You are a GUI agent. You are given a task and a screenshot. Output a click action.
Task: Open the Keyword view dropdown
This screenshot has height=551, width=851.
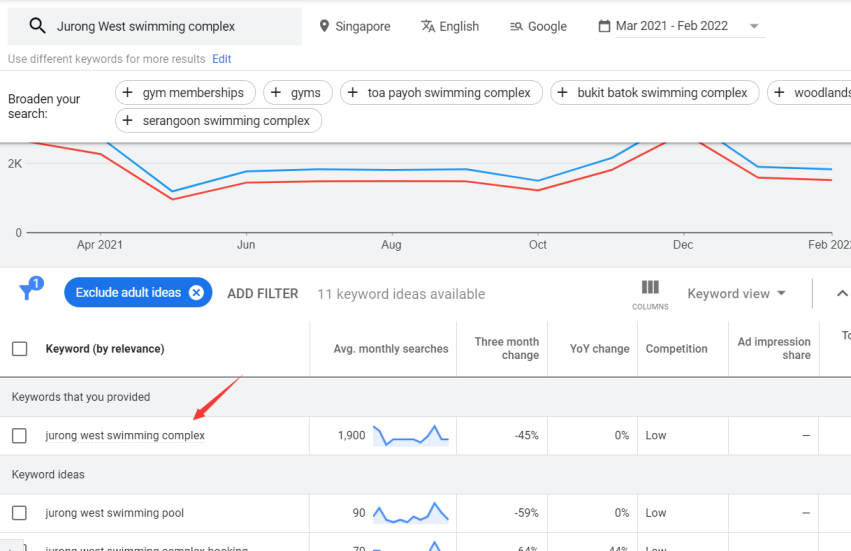point(736,294)
